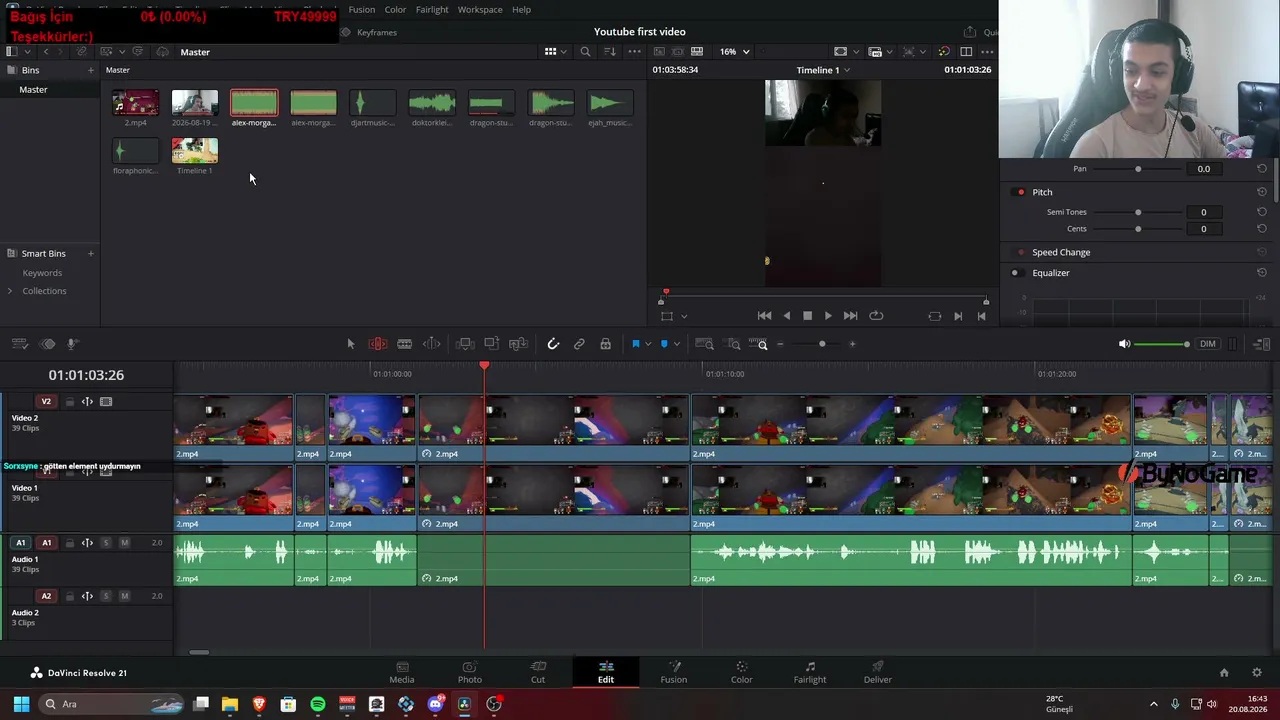Viewport: 1280px width, 720px height.
Task: Toggle Linked Selection chain
Action: [x=579, y=344]
